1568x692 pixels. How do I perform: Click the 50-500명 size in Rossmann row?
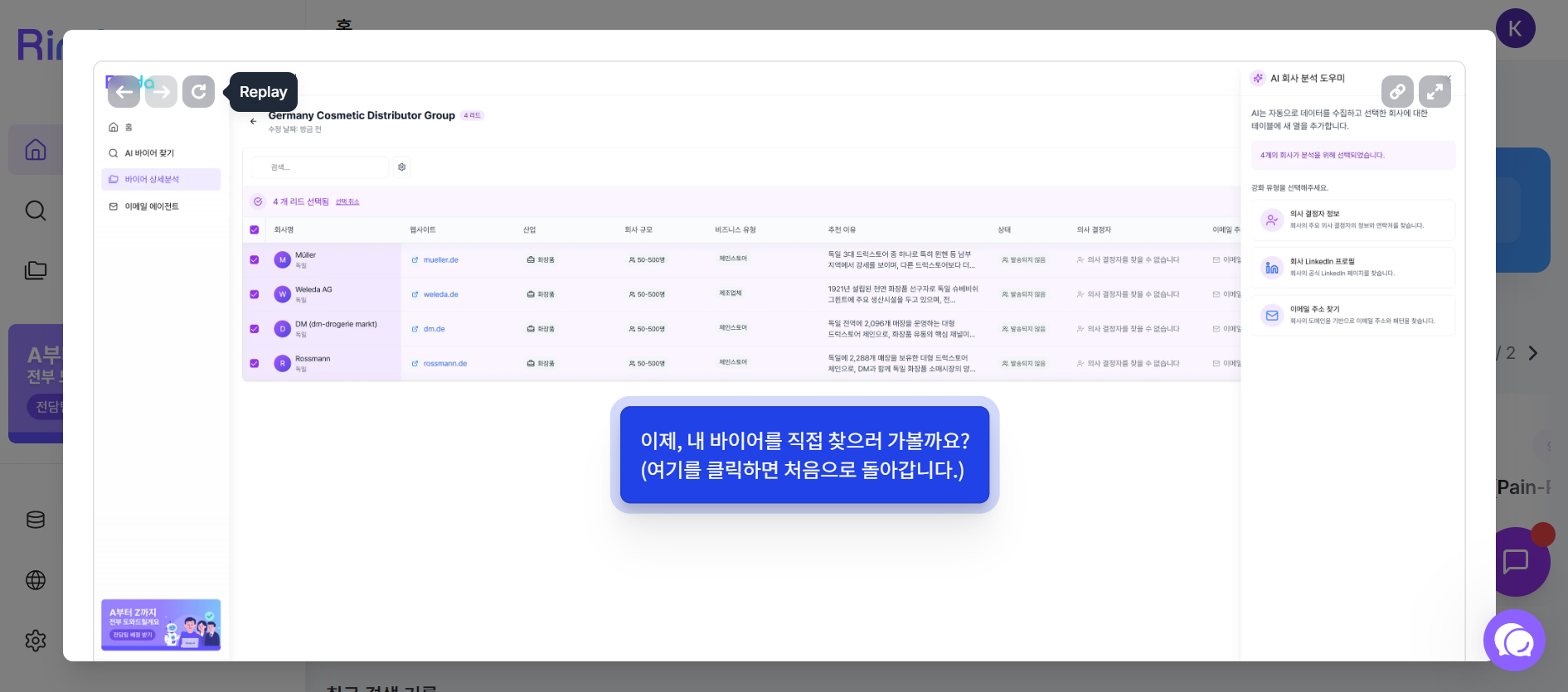(x=647, y=364)
